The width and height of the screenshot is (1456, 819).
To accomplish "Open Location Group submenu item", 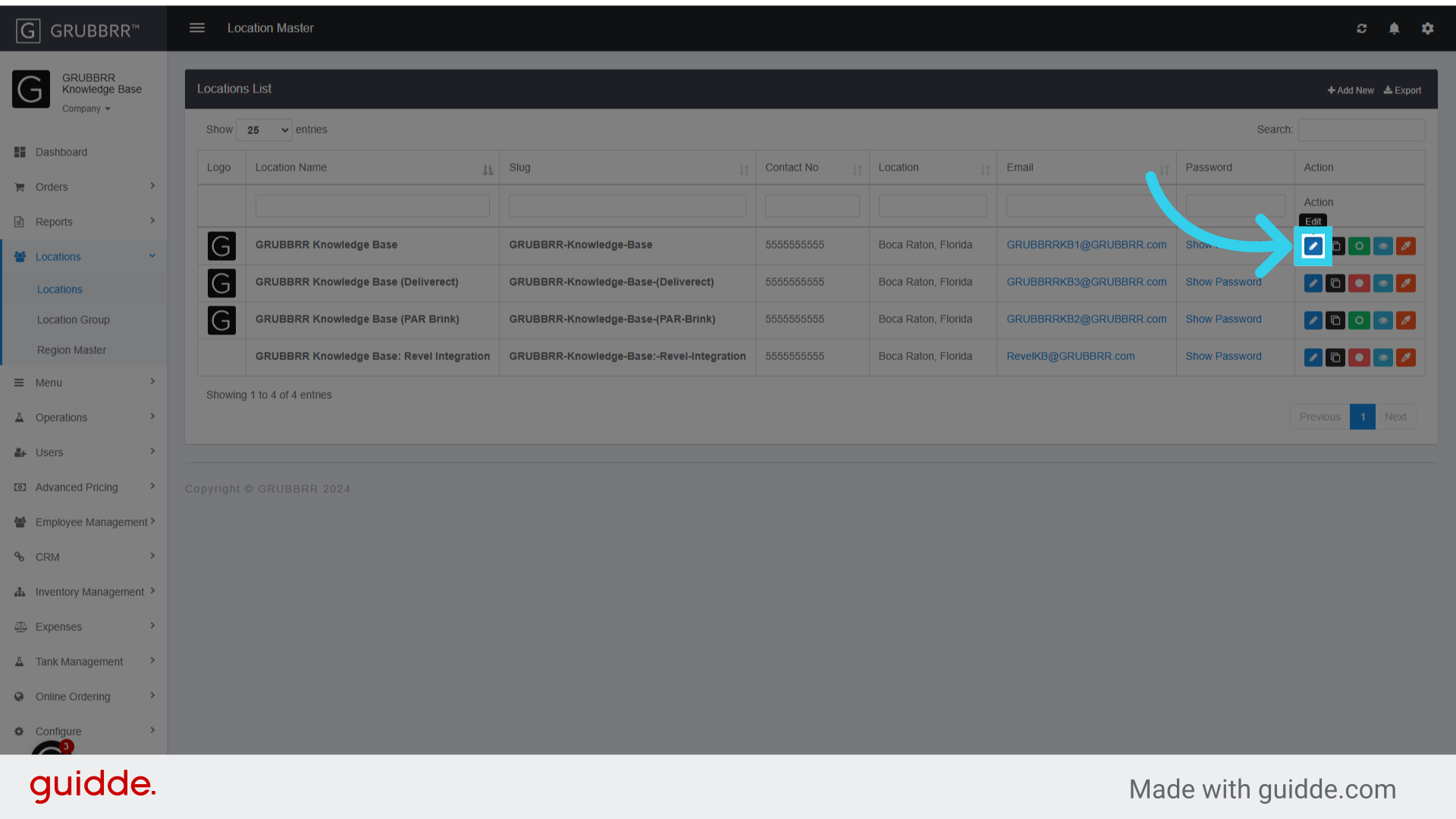I will pyautogui.click(x=74, y=320).
